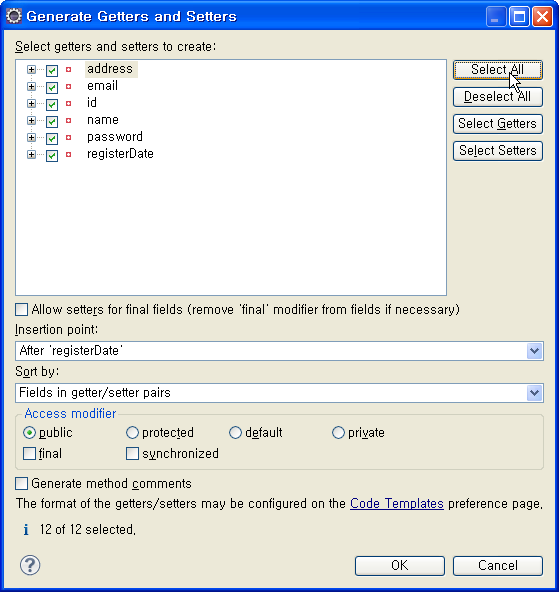Click the red field icon beside id
The image size is (559, 592).
point(68,103)
